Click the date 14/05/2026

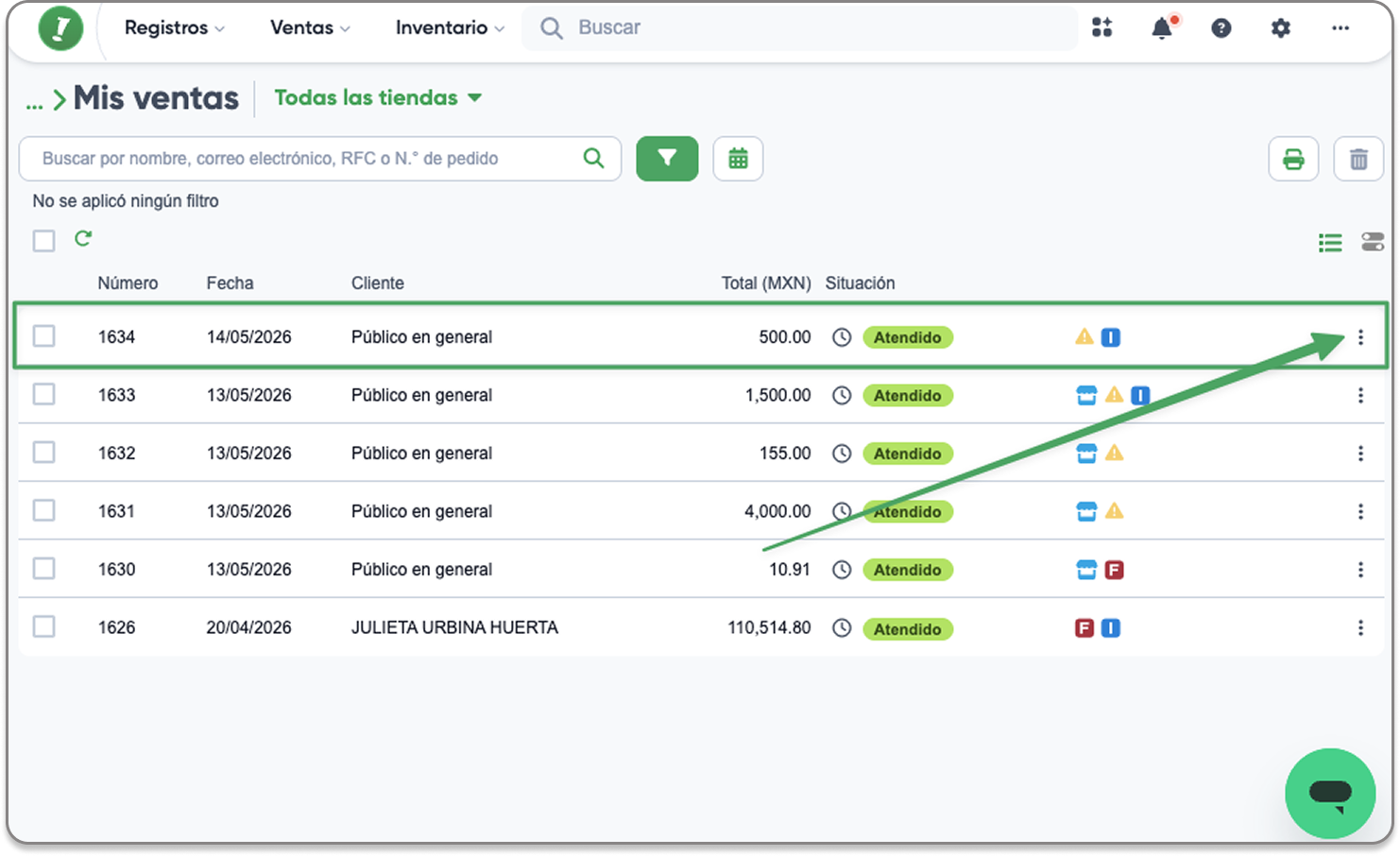click(248, 337)
